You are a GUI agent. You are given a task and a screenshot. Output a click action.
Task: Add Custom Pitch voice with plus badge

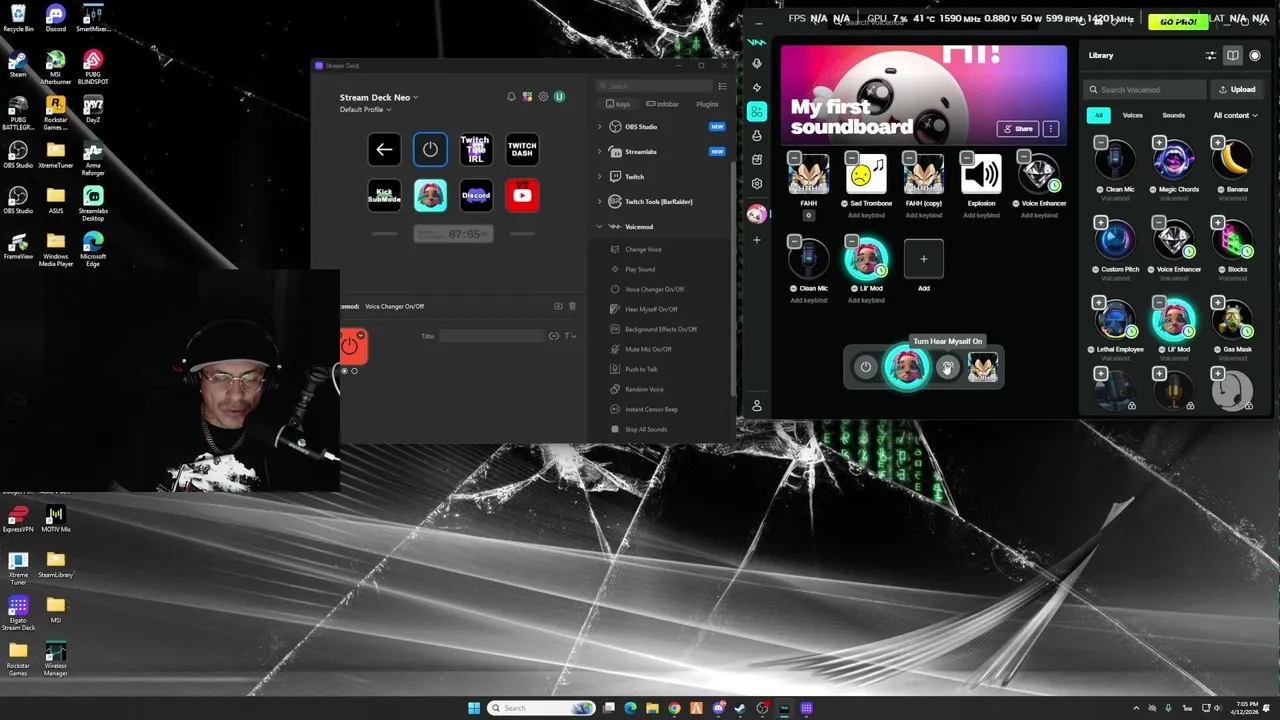[1101, 223]
